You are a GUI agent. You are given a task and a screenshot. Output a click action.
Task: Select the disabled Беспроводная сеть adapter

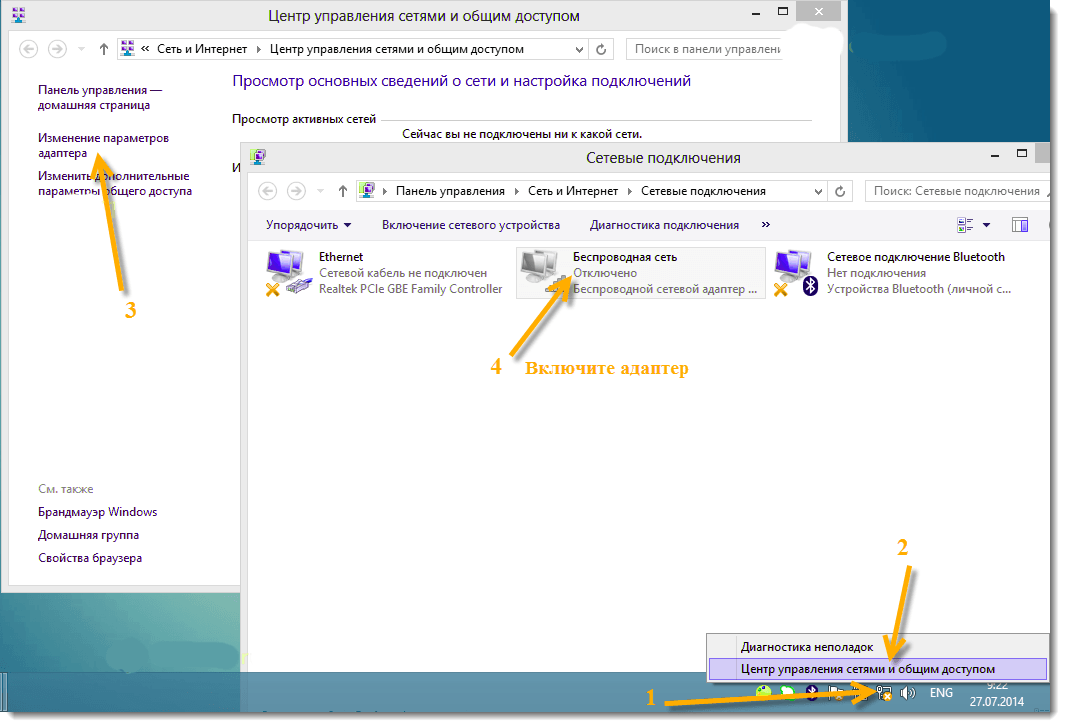point(640,273)
